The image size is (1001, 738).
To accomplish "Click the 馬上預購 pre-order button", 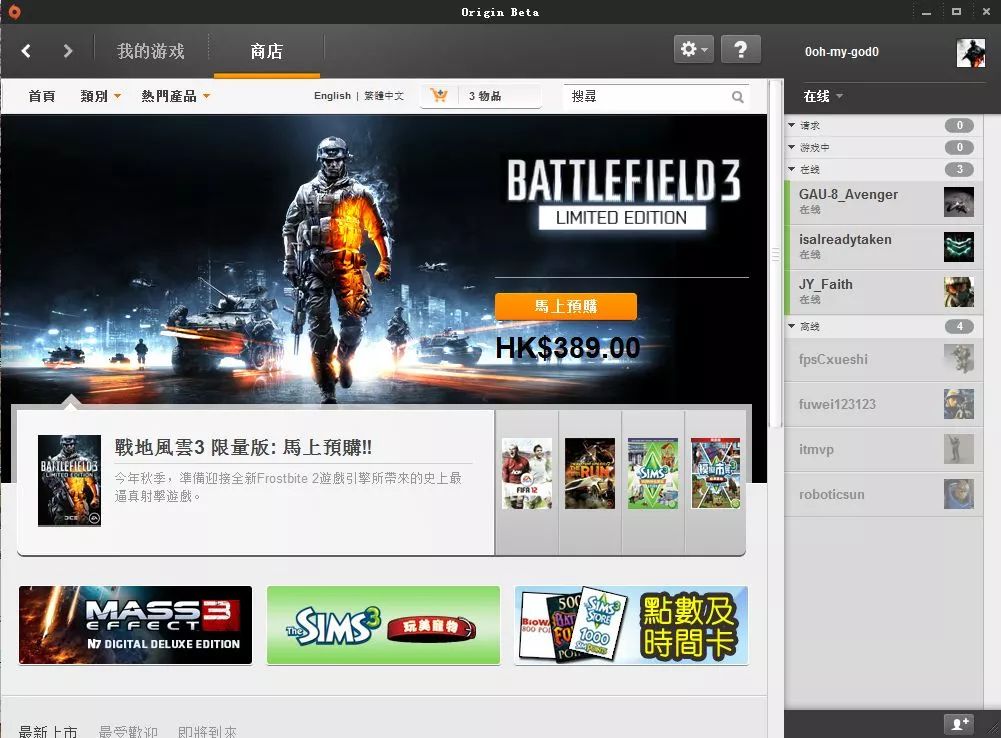I will (x=567, y=306).
